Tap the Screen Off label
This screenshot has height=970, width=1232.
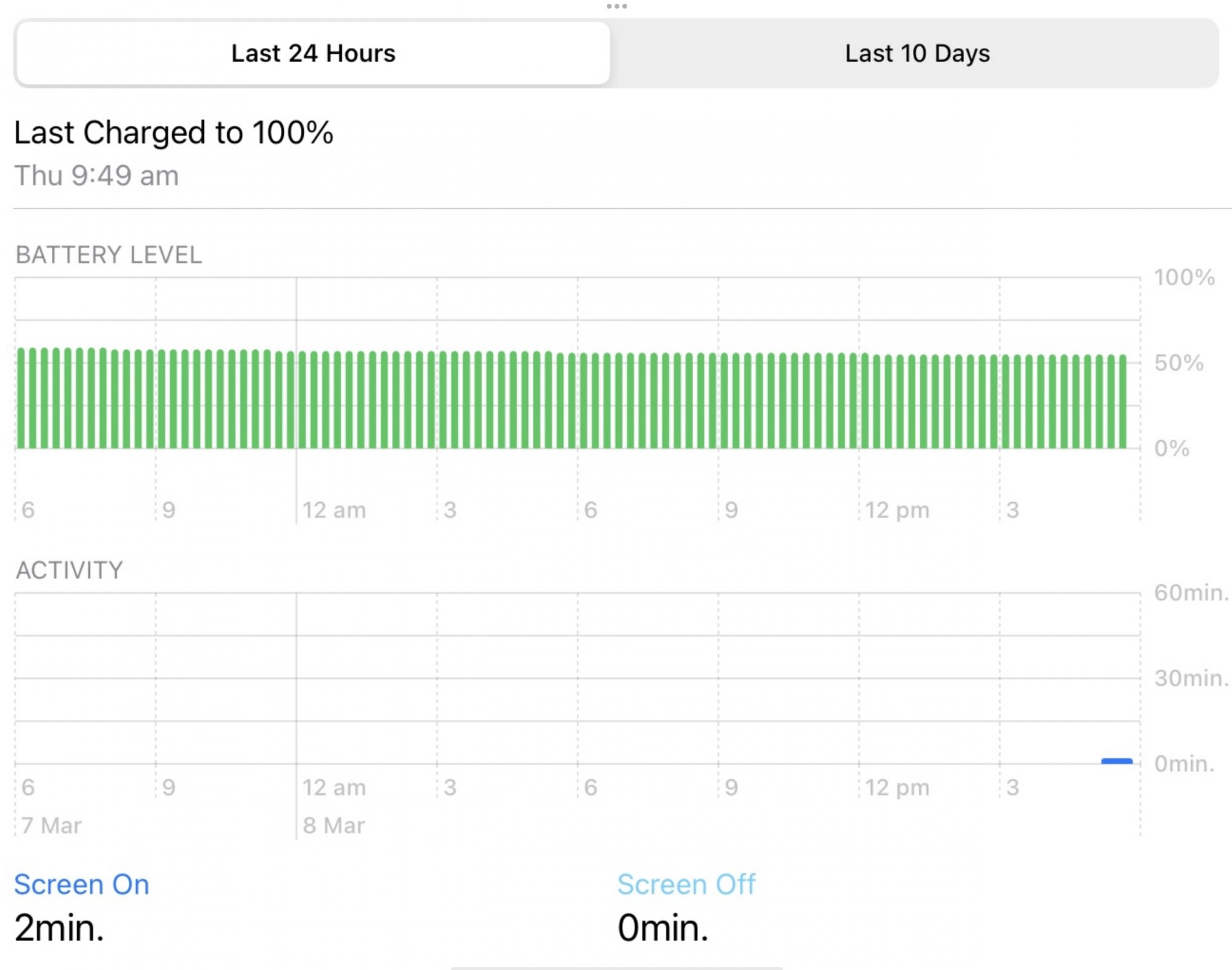point(686,884)
